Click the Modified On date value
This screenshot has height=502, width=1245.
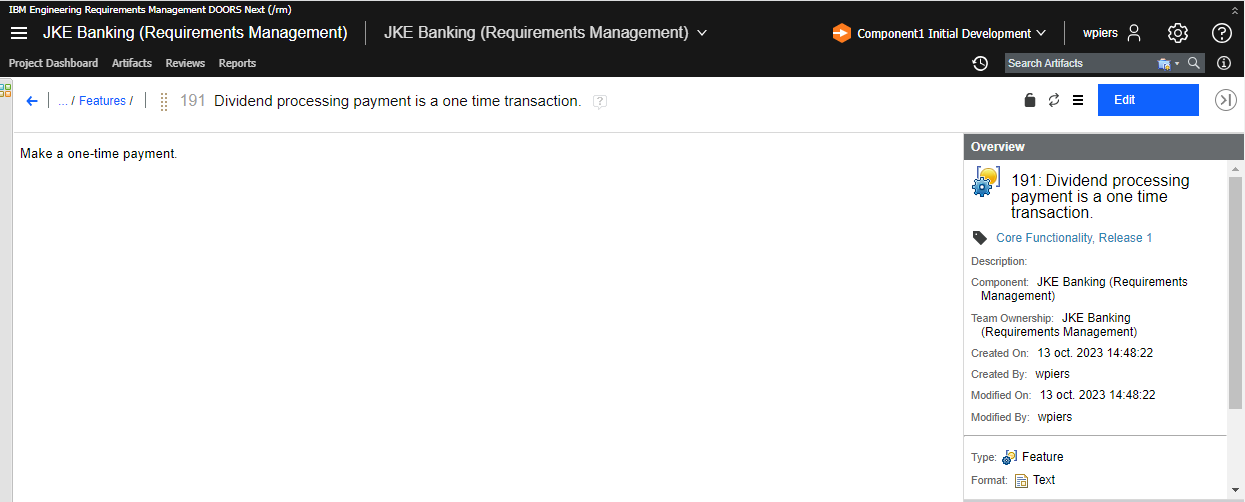(x=1098, y=396)
